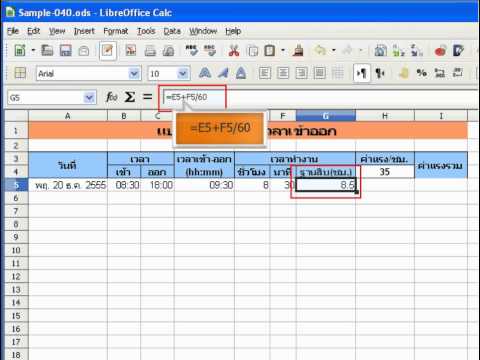Open a file with the Open icon
The width and height of the screenshot is (480, 360).
pos(47,51)
